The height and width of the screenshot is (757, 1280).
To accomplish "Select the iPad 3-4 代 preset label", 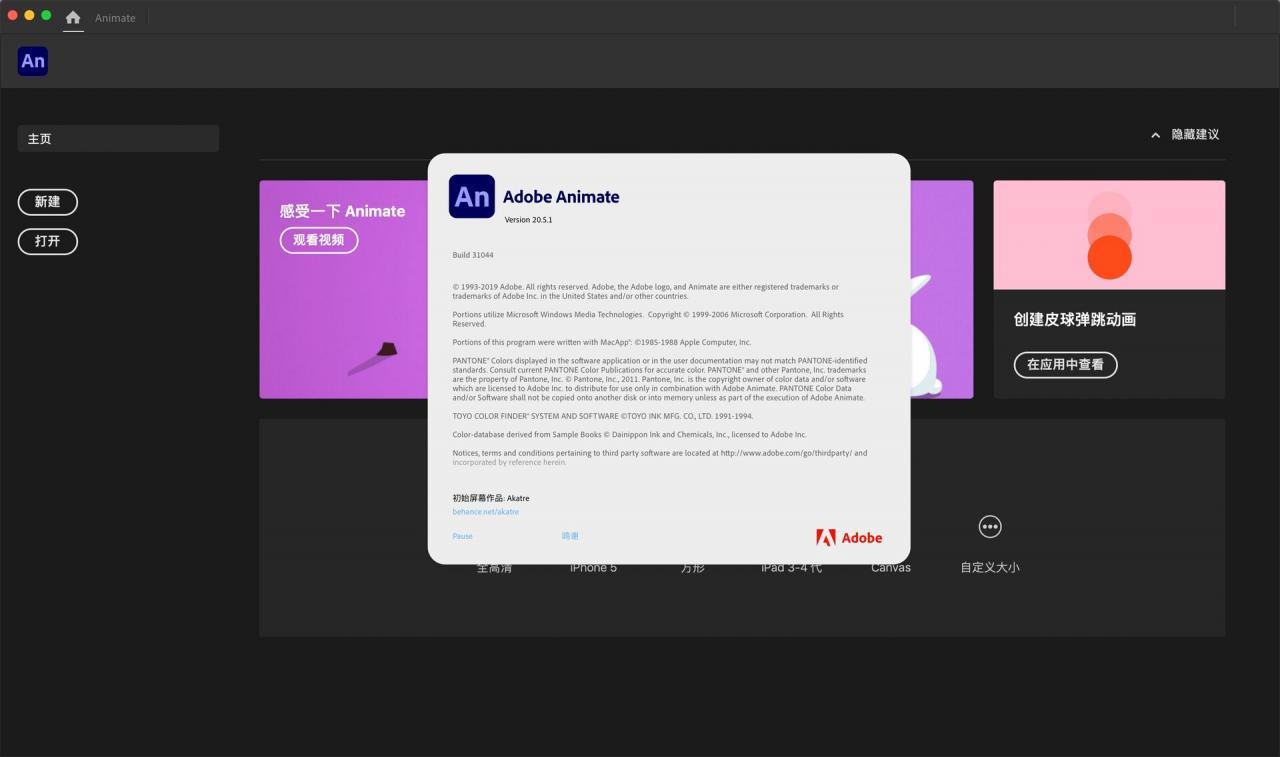I will tap(791, 568).
